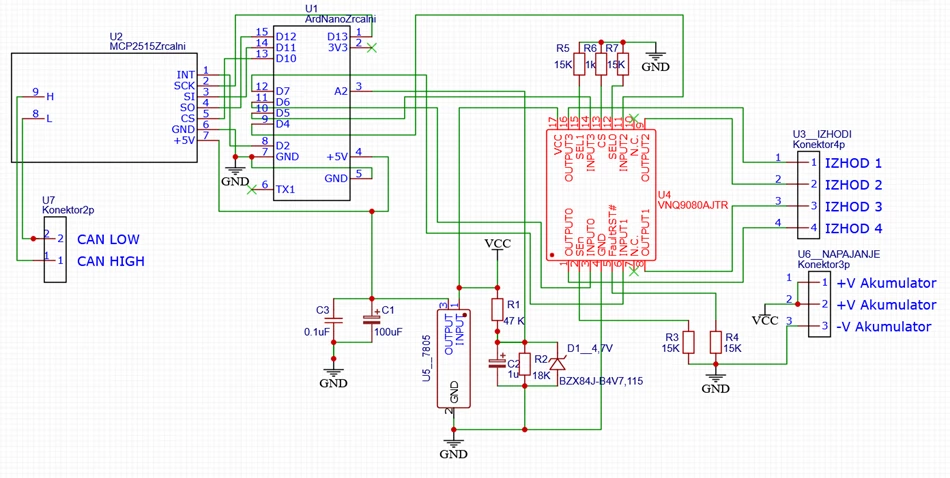Select resistor R5 symbol
The height and width of the screenshot is (478, 950).
pyautogui.click(x=579, y=64)
